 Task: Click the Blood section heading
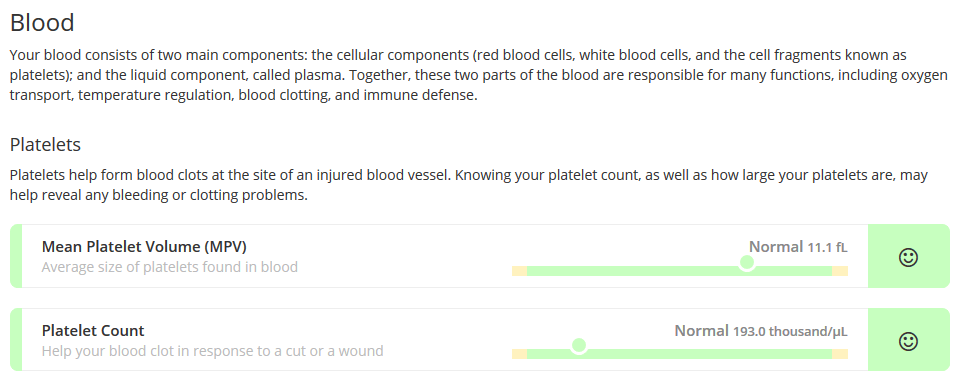[x=42, y=23]
